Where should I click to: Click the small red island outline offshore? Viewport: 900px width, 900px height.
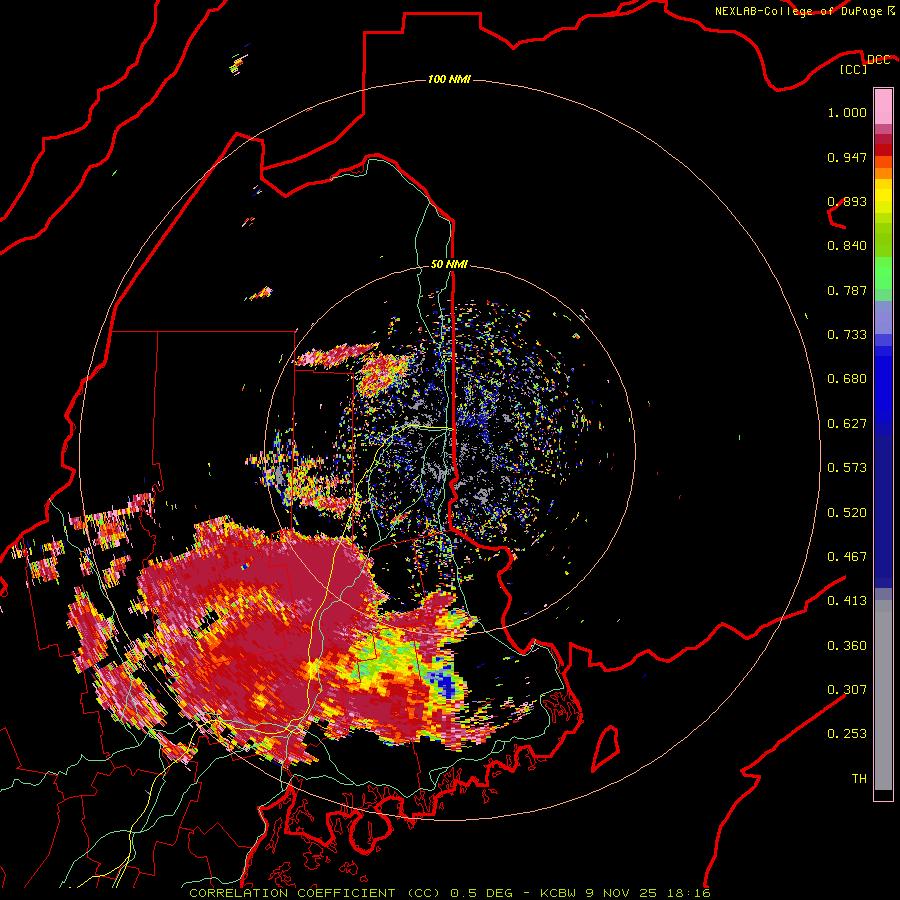point(606,749)
